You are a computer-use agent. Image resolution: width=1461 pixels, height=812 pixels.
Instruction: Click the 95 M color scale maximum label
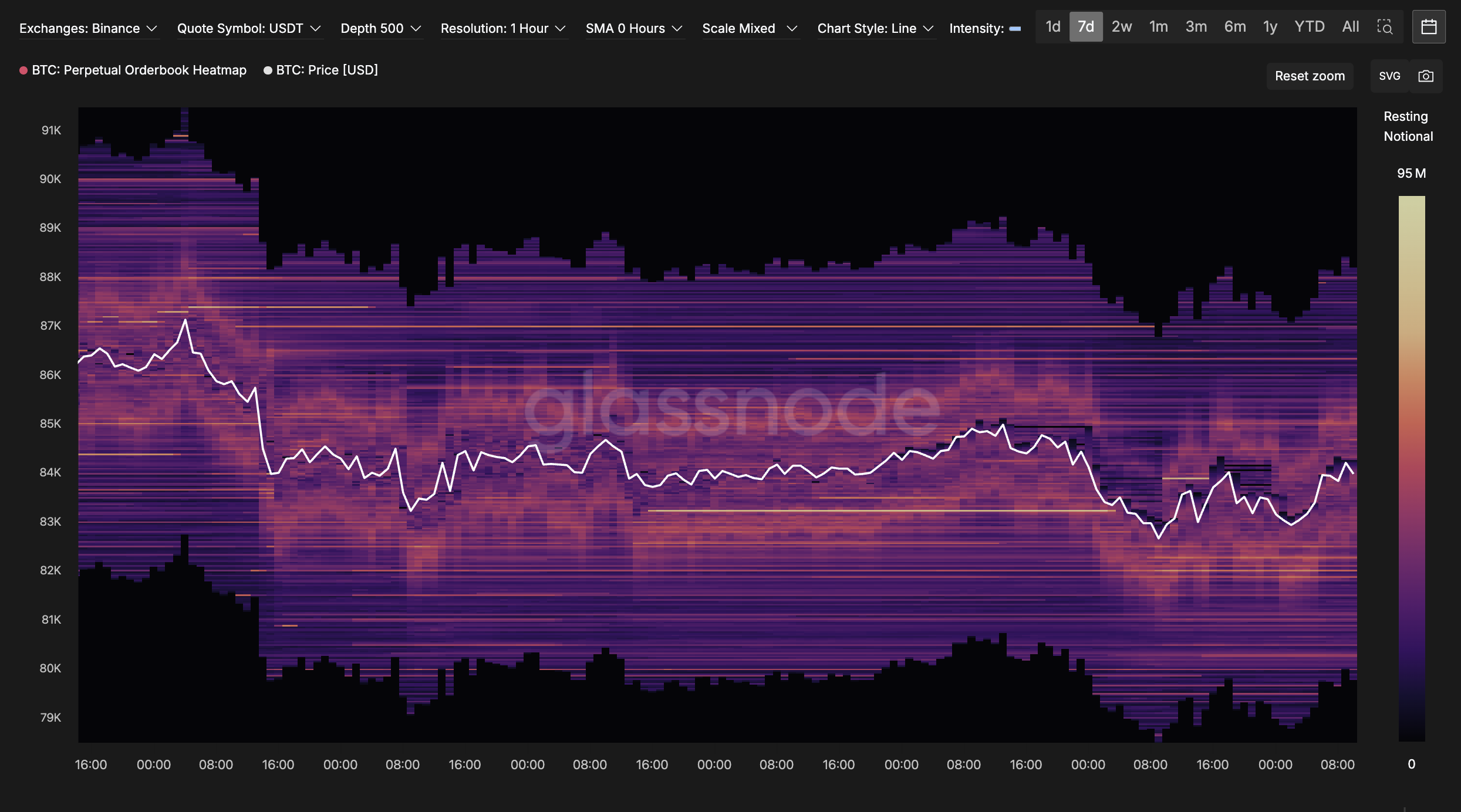pos(1411,174)
